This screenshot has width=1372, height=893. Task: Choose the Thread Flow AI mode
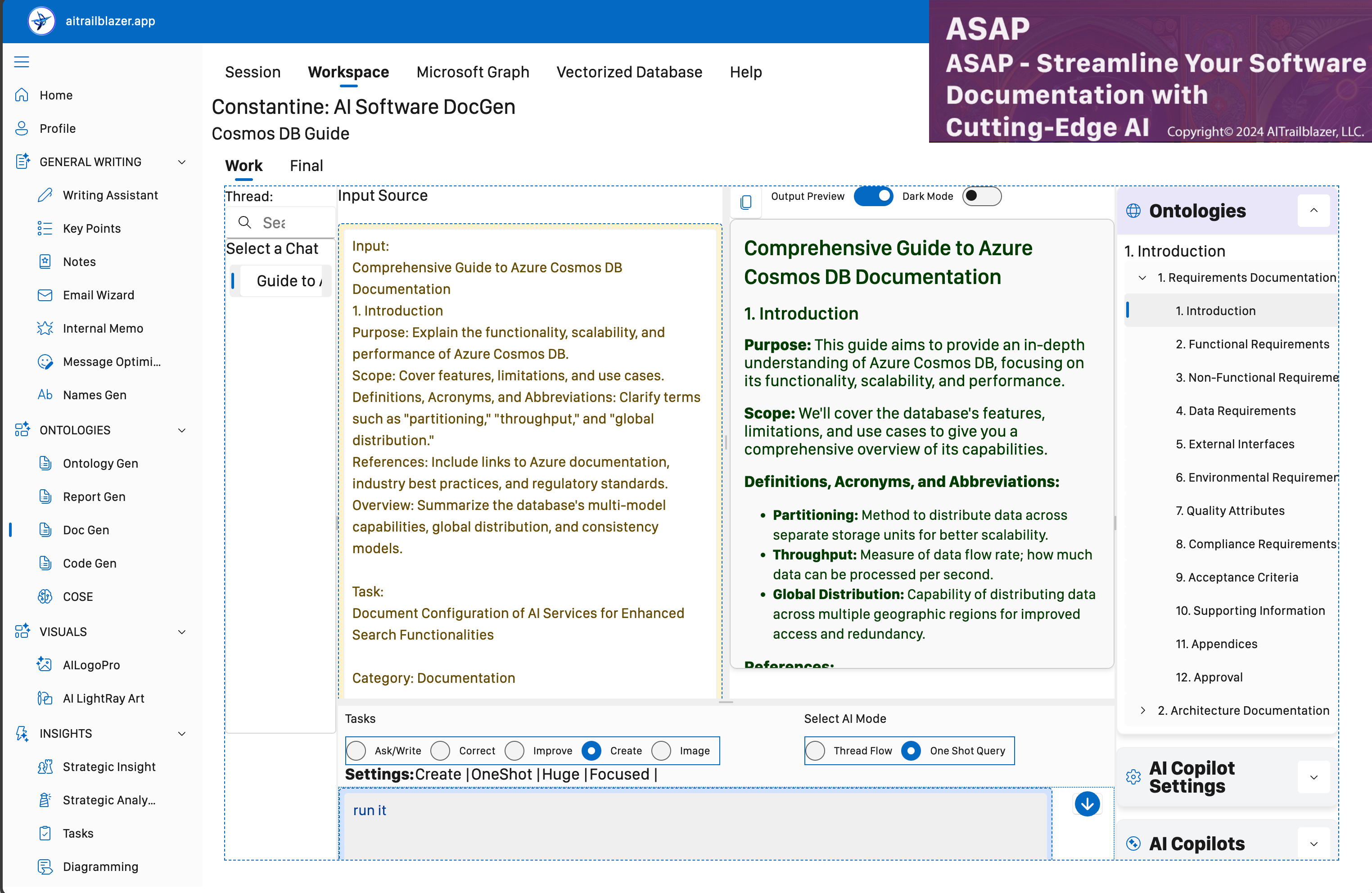(x=815, y=750)
